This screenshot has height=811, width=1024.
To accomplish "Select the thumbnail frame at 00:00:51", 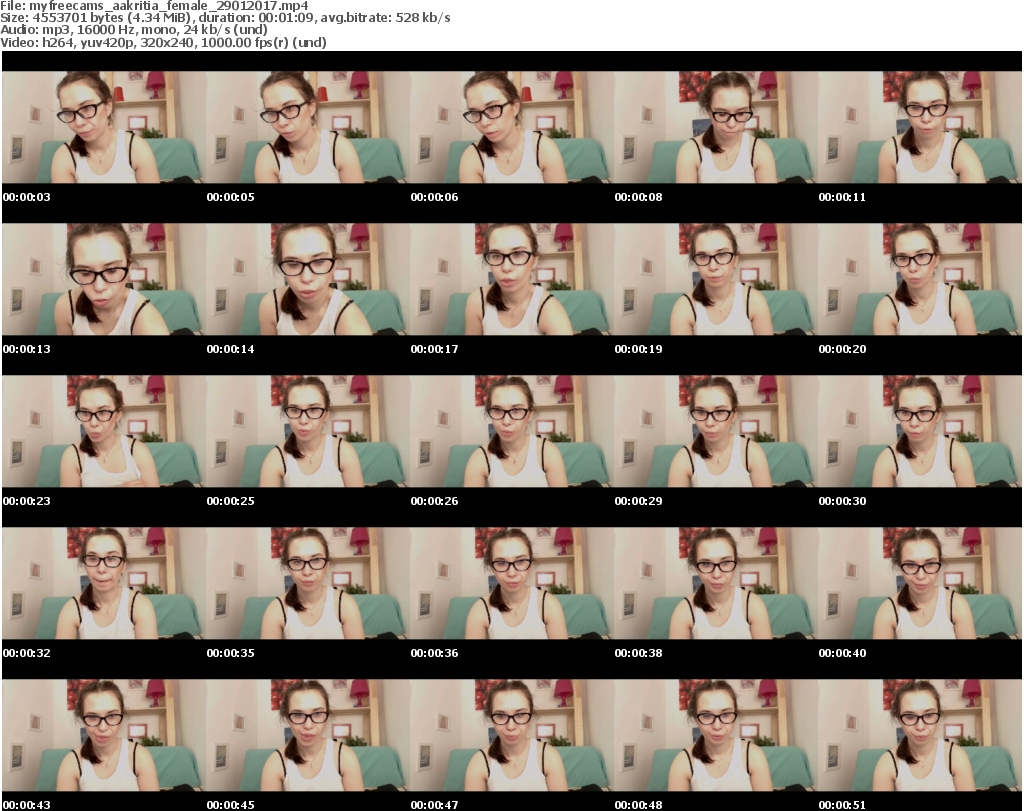I will (x=920, y=736).
